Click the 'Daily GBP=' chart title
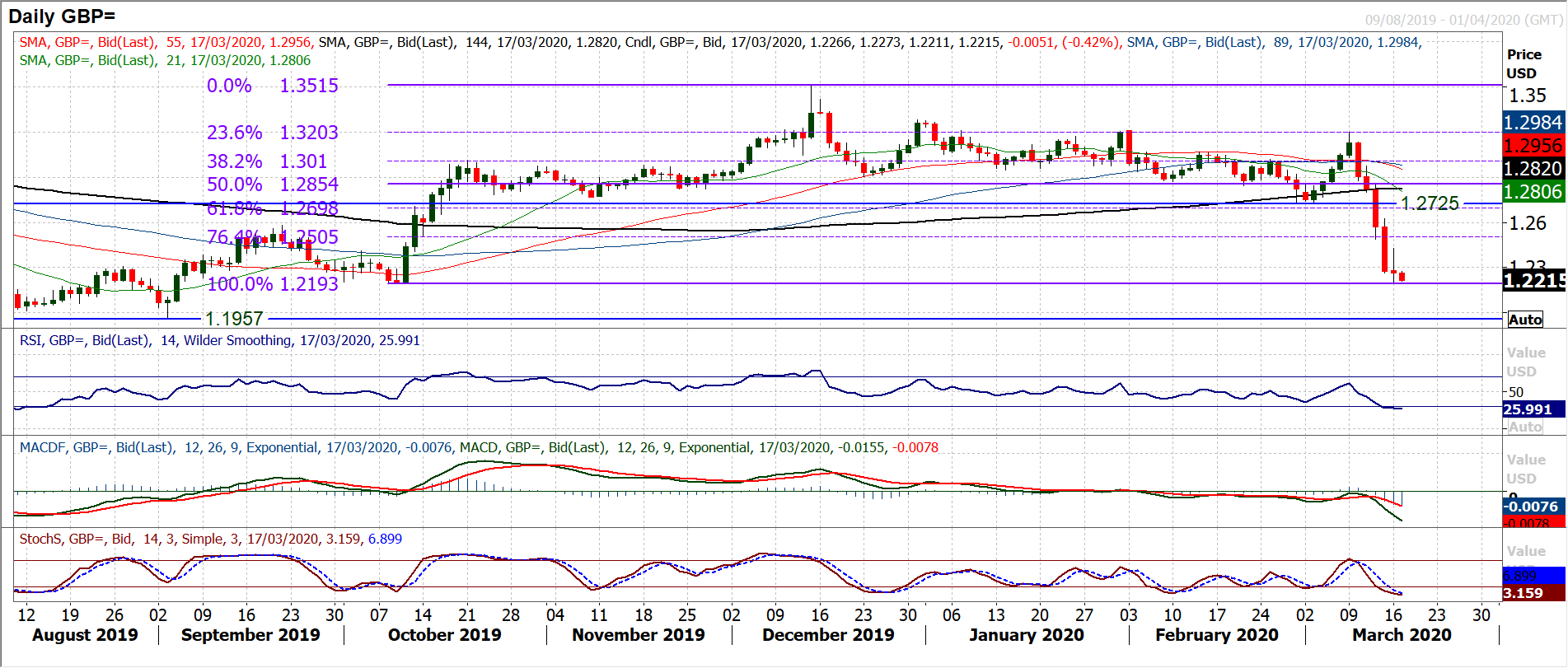Screen dimensions: 1568x668 [x=62, y=16]
